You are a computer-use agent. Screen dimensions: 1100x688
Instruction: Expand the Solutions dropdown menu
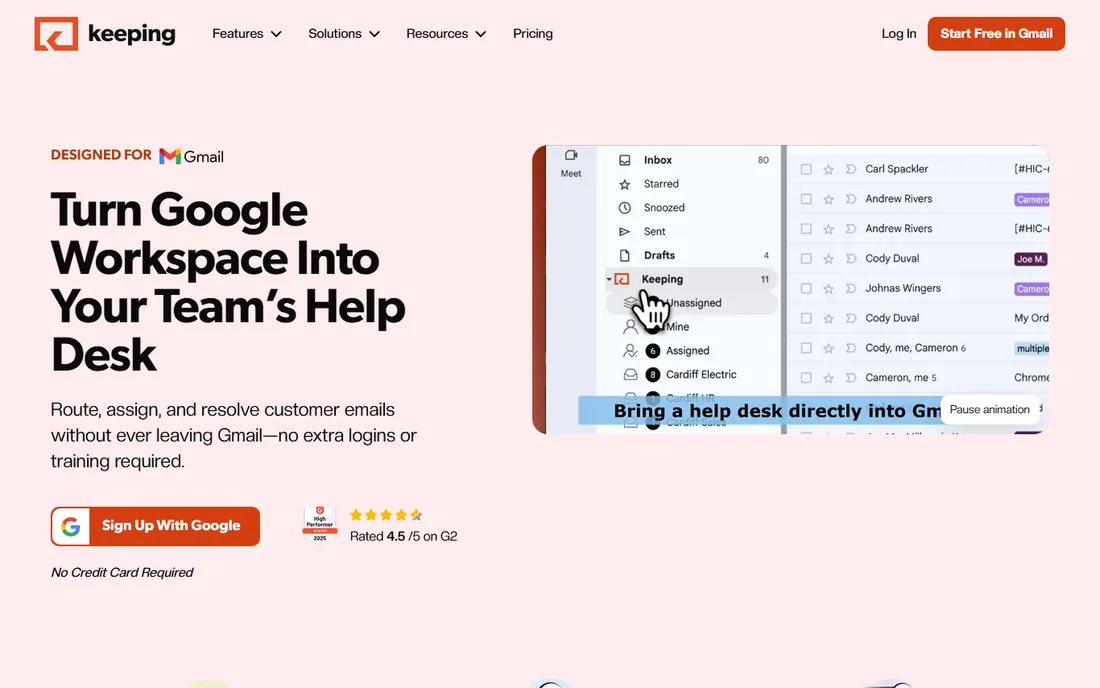(344, 34)
